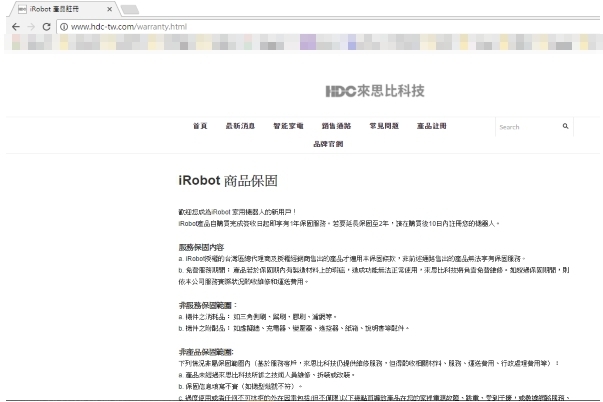Click the HDC 來思比科技 logo
603x402 pixels.
375,91
